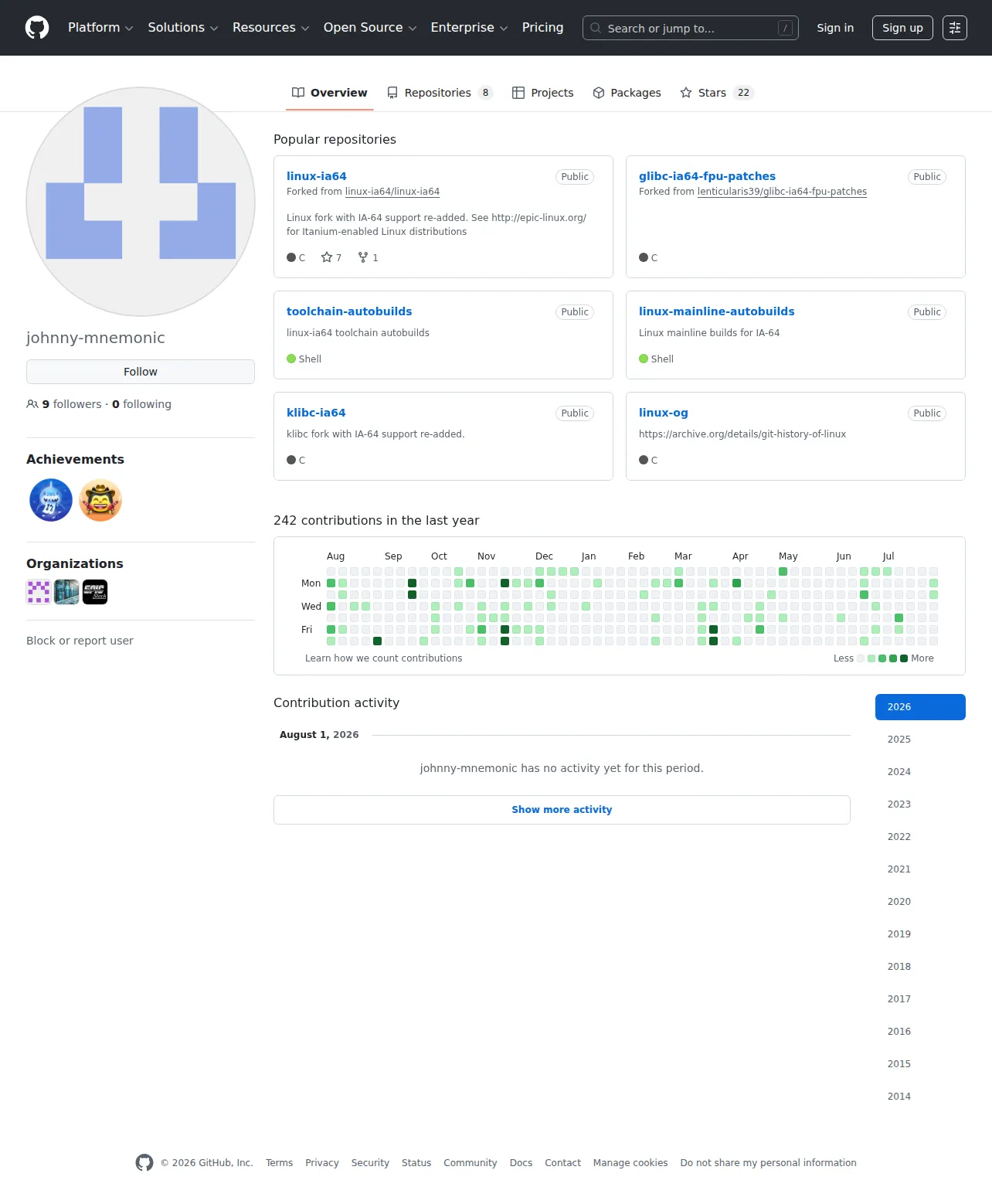Open the linux-og repository
Screen dimensions: 992x1204
[x=664, y=413]
